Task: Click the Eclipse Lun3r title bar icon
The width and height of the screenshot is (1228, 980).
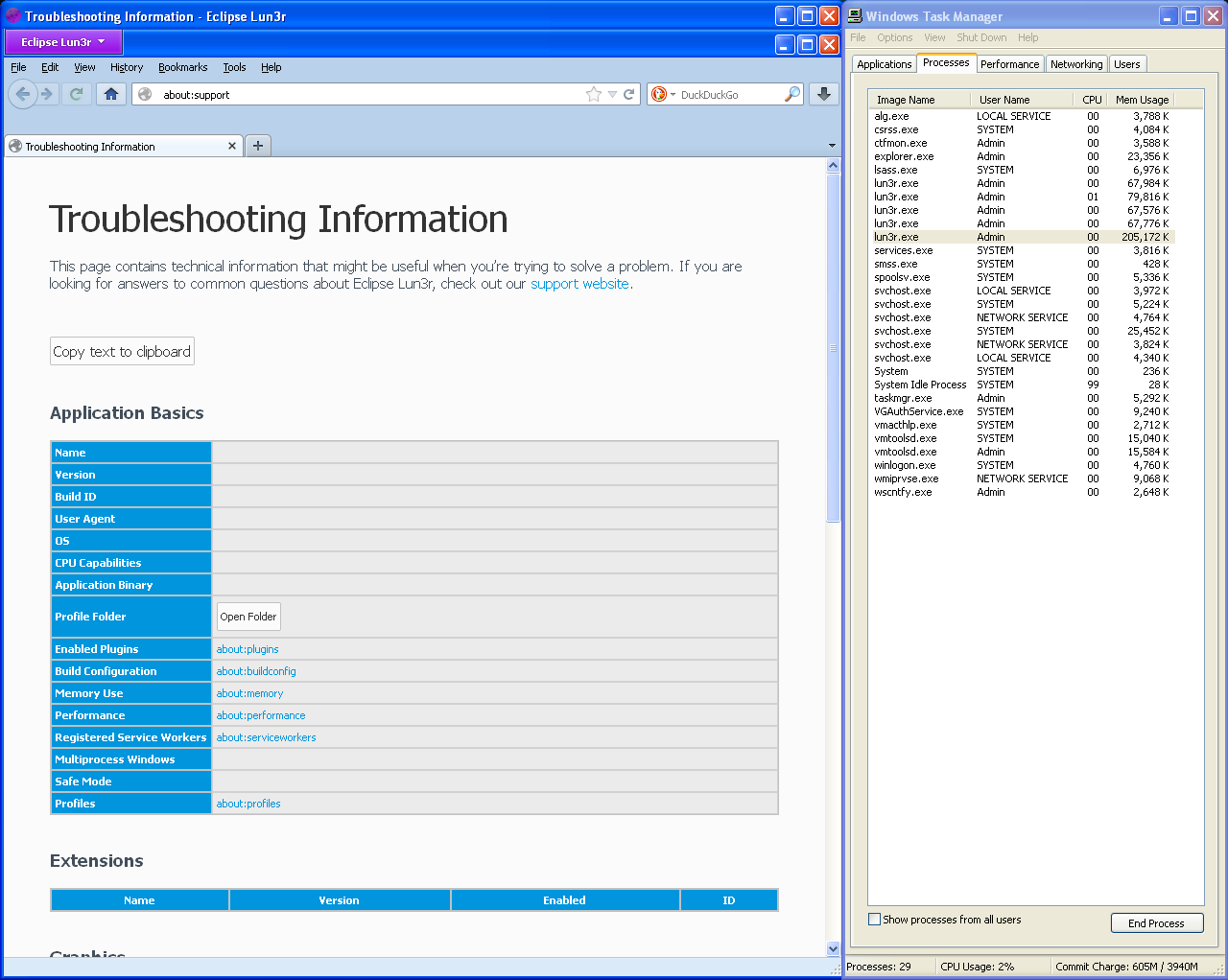Action: (13, 15)
